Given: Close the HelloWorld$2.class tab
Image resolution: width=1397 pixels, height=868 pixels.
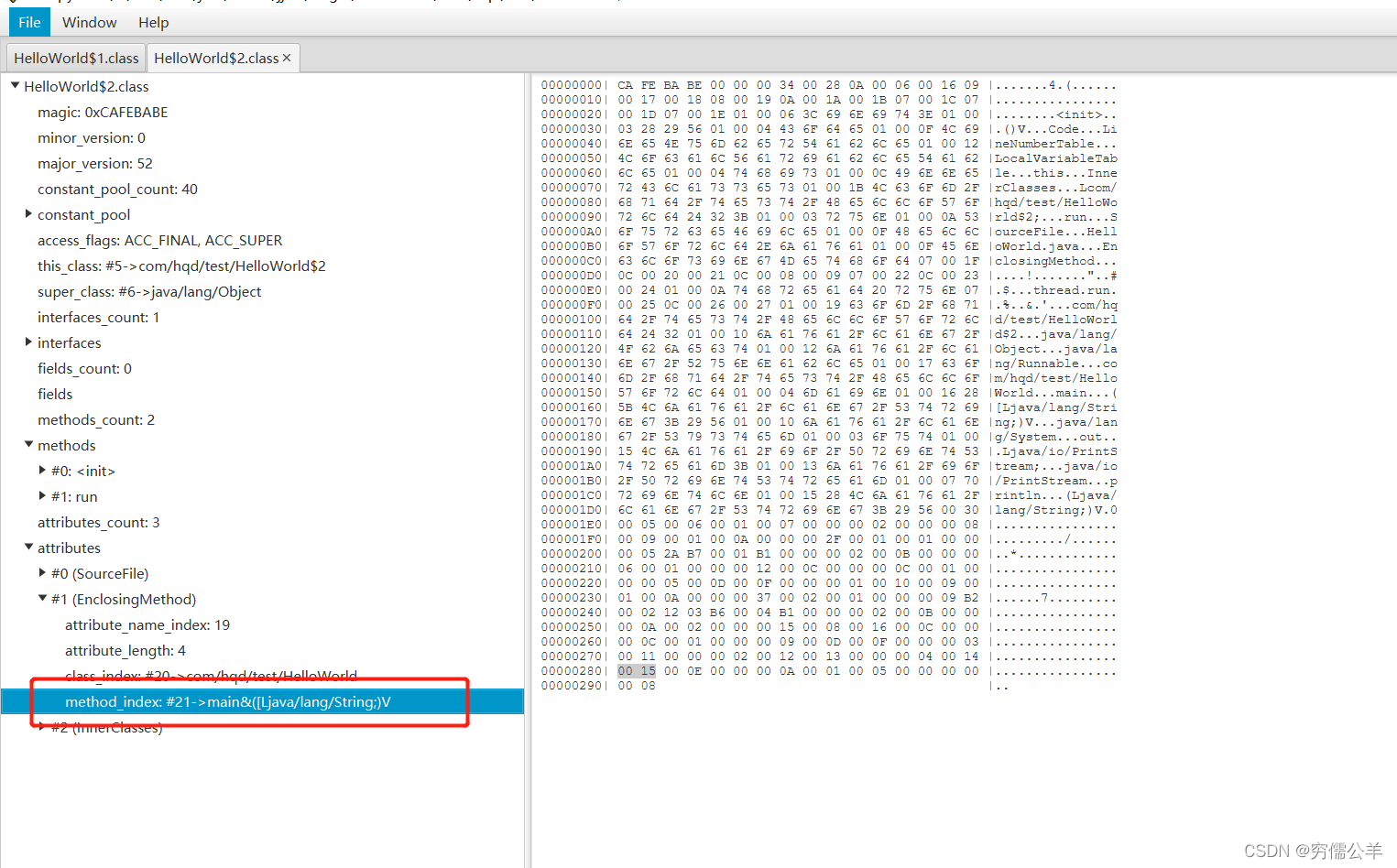Looking at the screenshot, I should pos(287,58).
